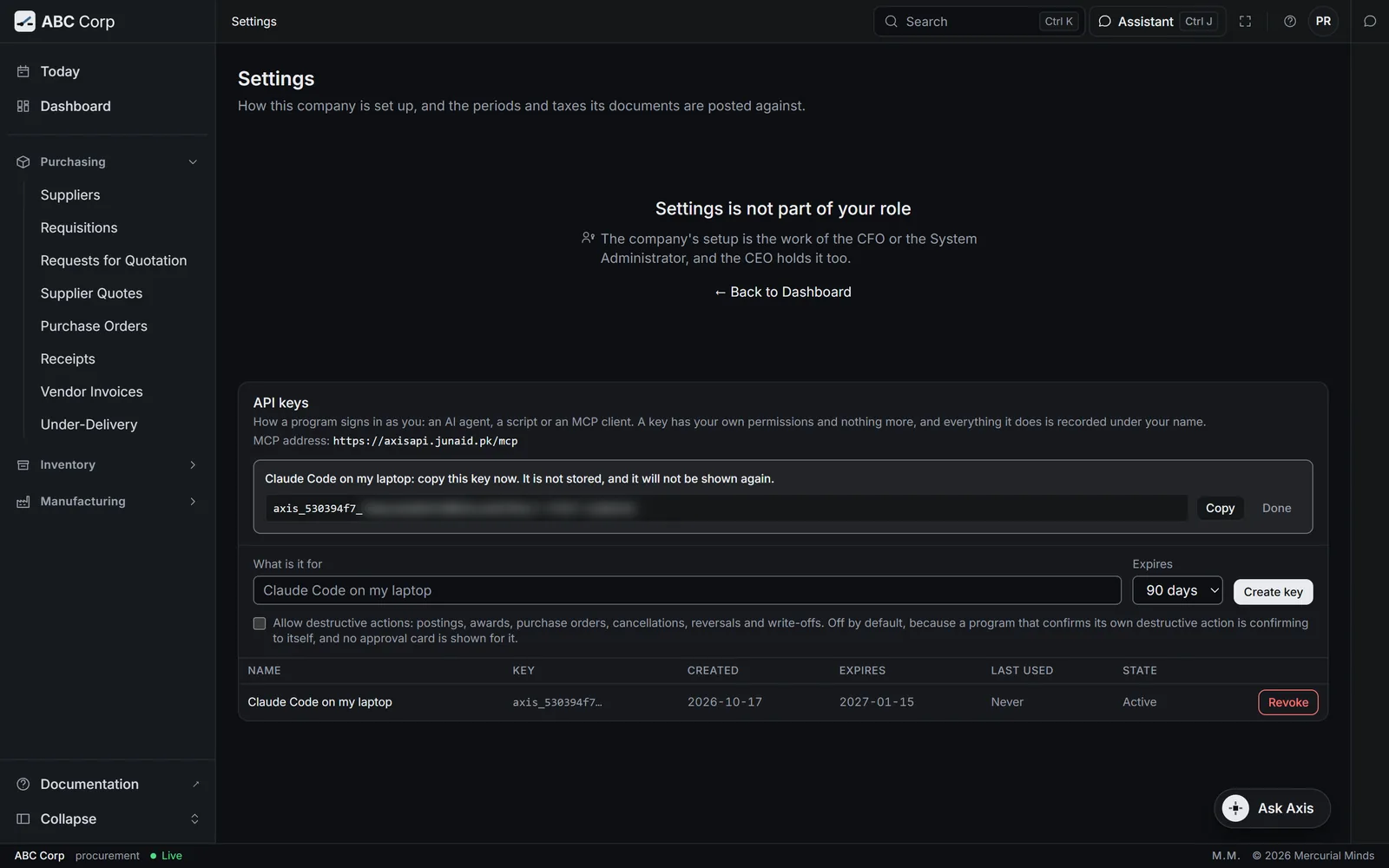
Task: Click the 2026 Mercurial Minds copyright text
Action: (x=1313, y=856)
